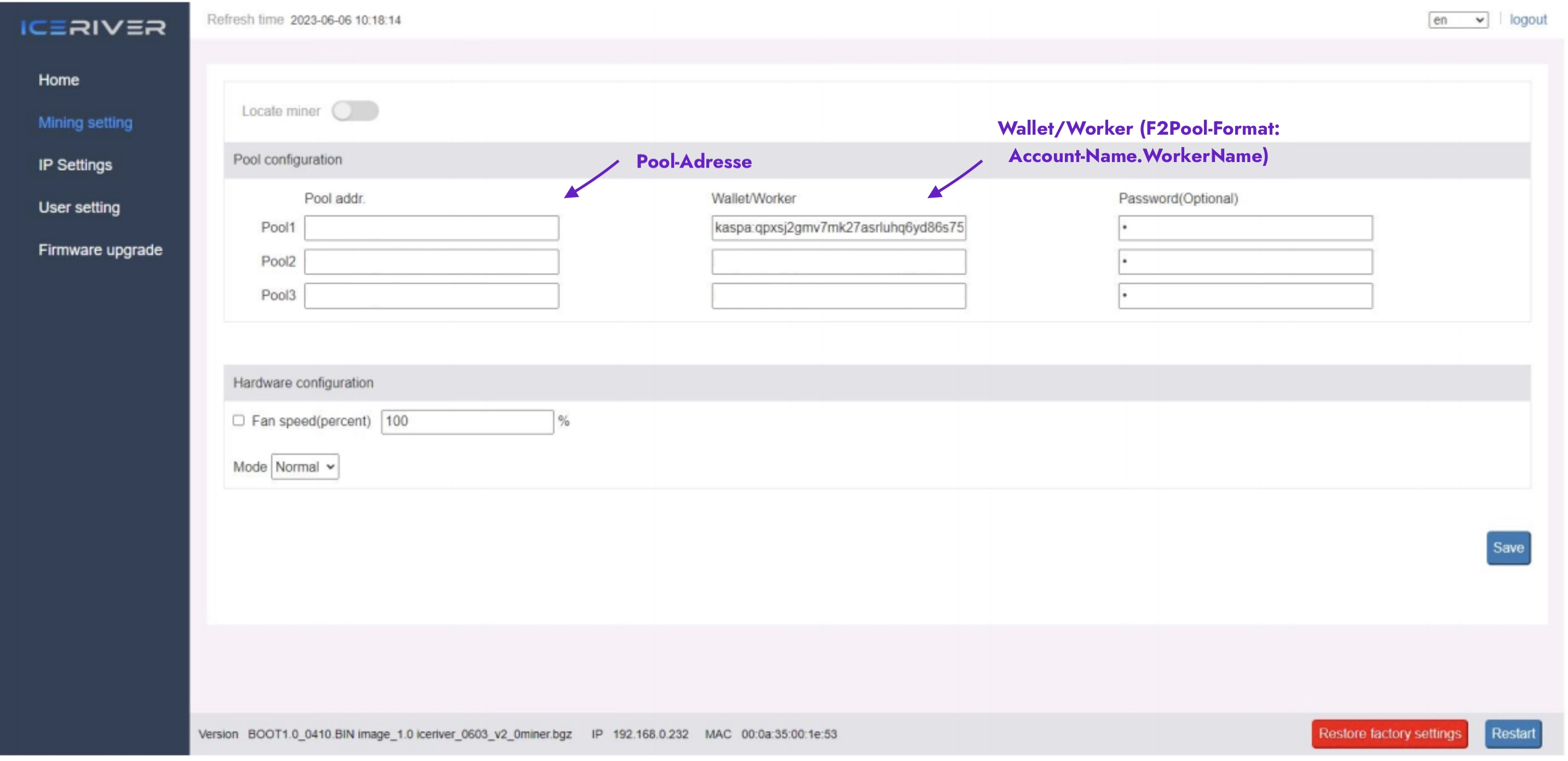Screen dimensions: 1568x761
Task: Save the mining settings
Action: point(1508,548)
